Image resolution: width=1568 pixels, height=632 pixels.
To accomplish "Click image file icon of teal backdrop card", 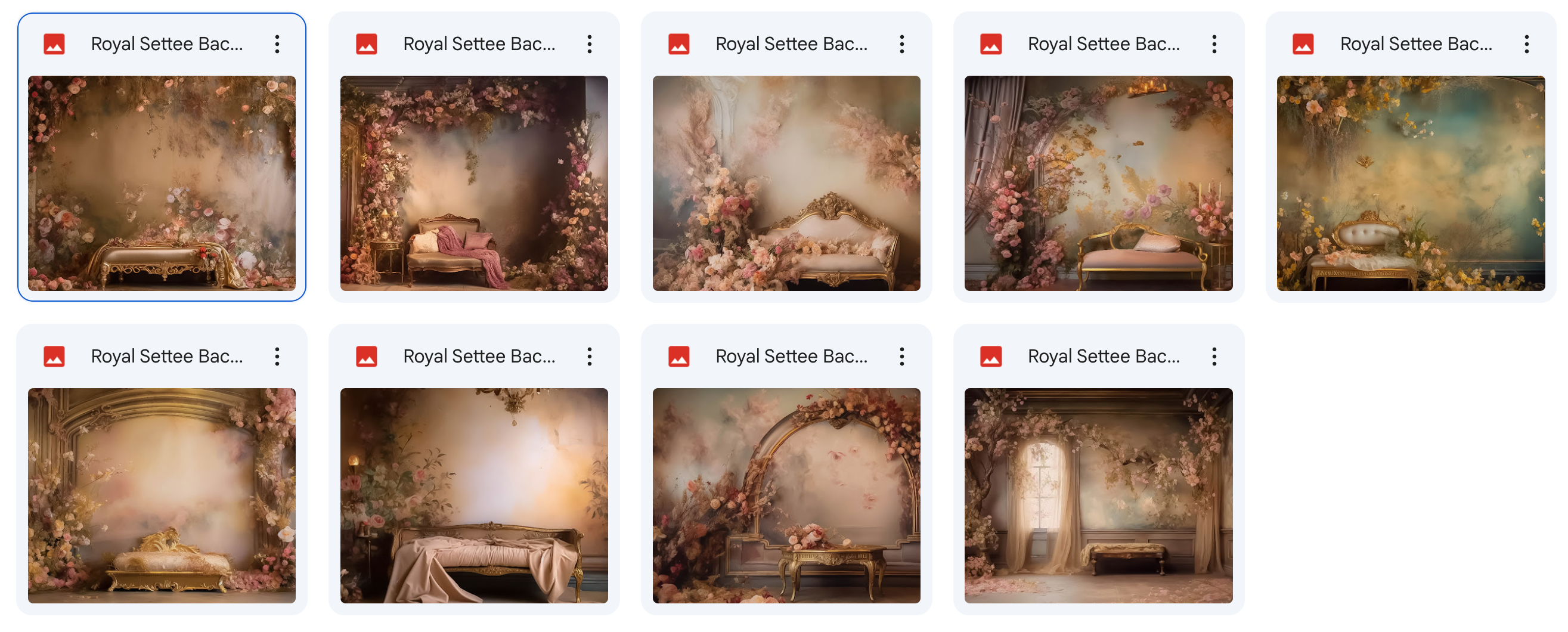I will (x=1303, y=44).
